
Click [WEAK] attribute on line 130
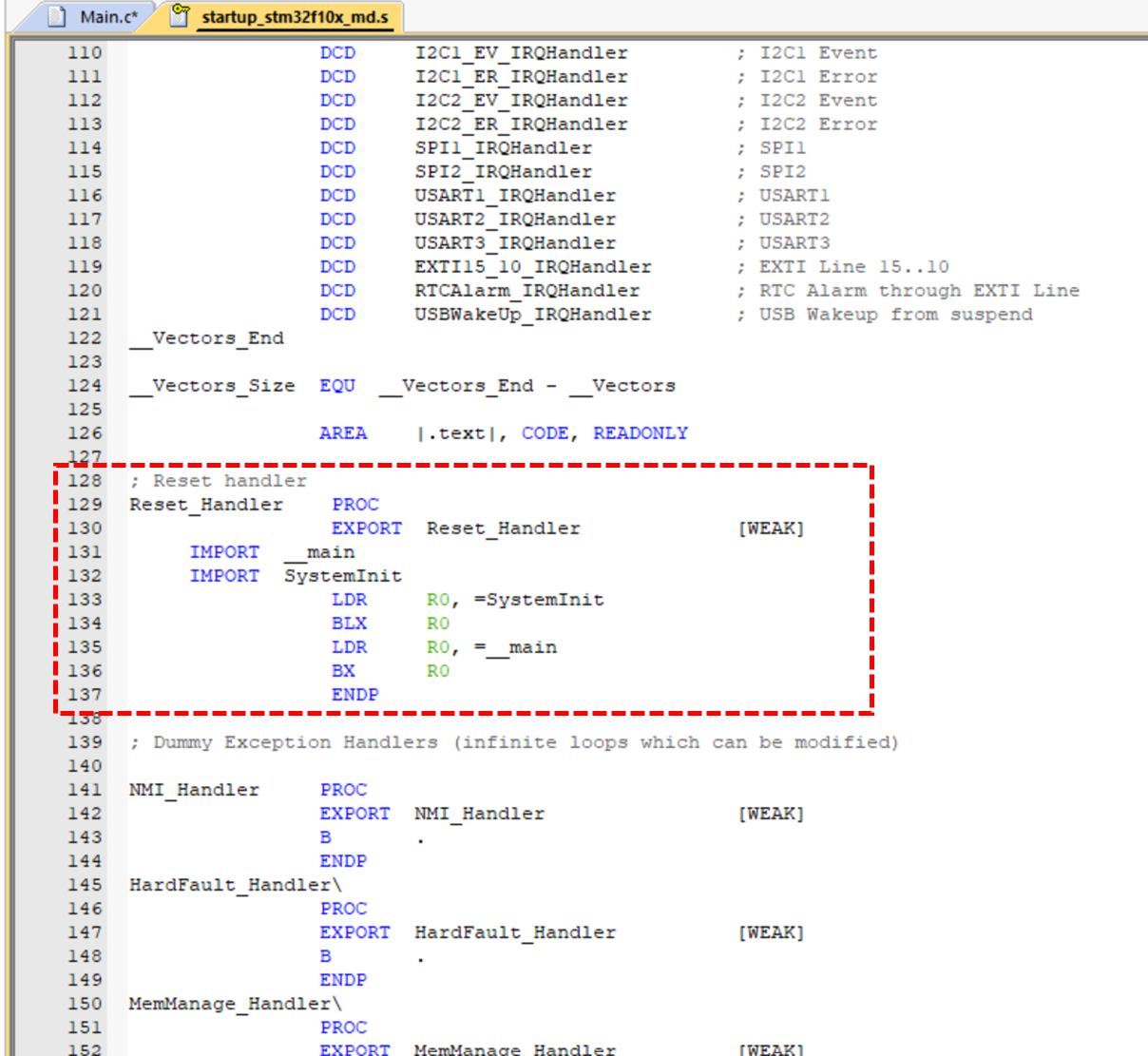(x=771, y=528)
